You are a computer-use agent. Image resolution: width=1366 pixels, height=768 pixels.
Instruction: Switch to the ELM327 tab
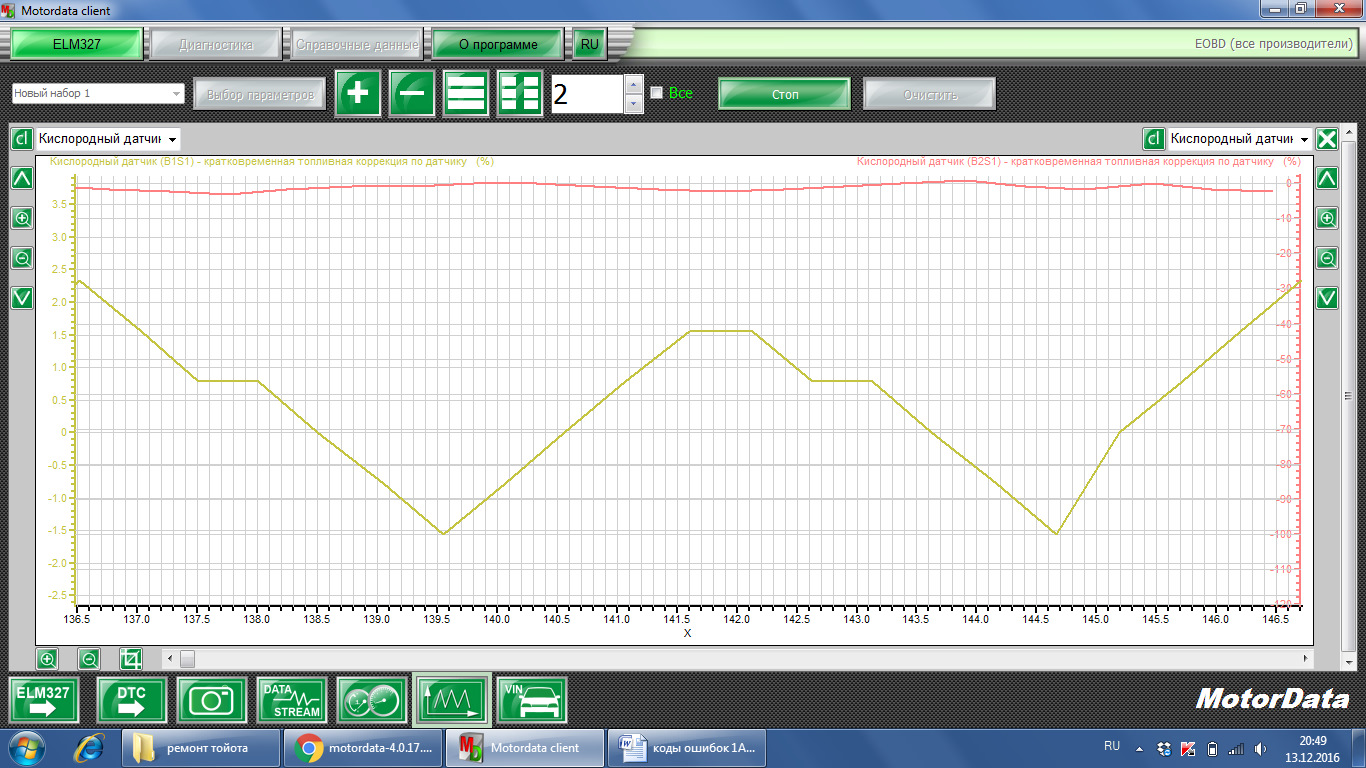point(77,44)
